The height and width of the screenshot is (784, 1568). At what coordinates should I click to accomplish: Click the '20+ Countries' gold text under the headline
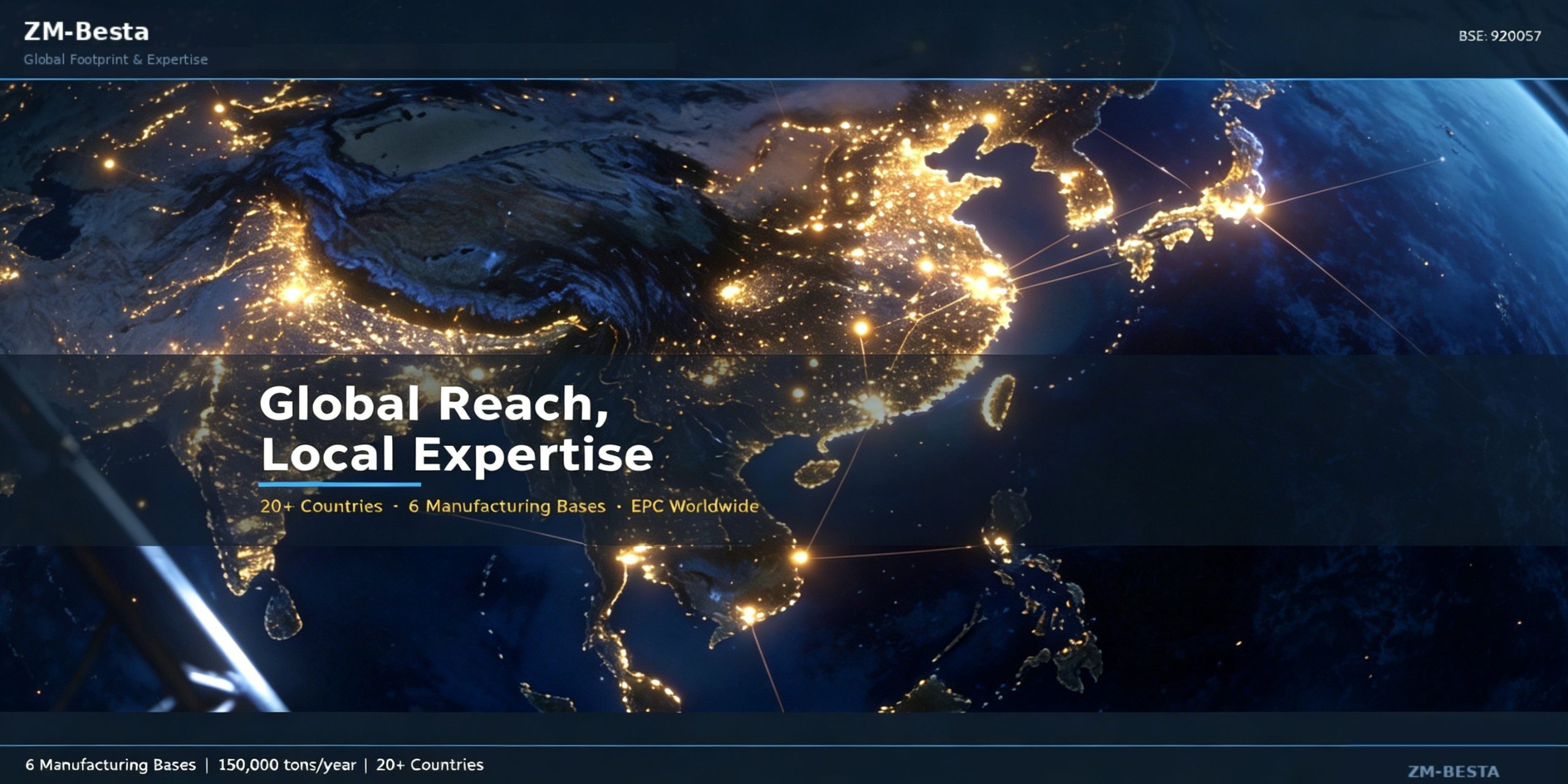[321, 507]
